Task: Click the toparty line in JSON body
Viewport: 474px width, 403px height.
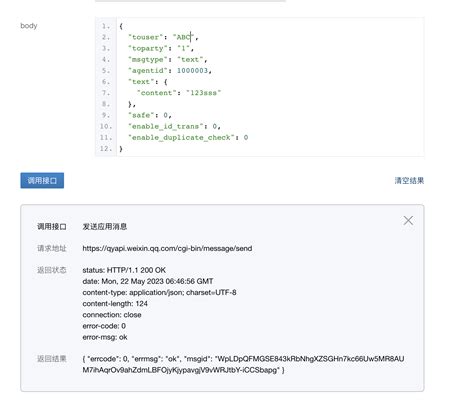Action: coord(161,48)
